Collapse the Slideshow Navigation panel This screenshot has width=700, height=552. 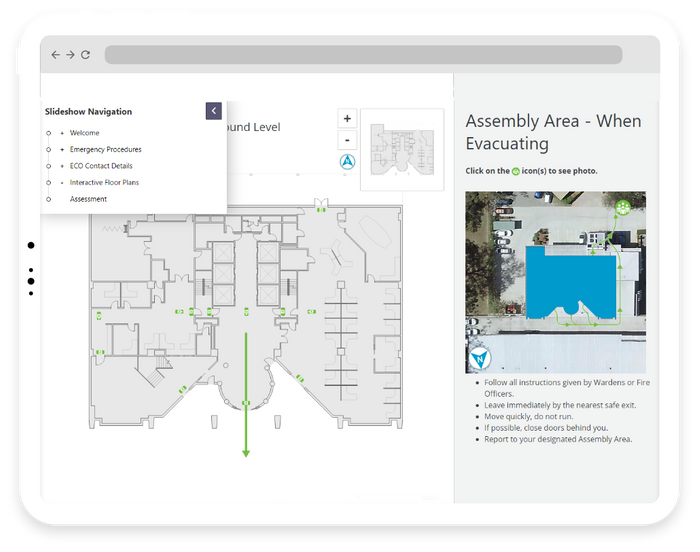(x=214, y=111)
